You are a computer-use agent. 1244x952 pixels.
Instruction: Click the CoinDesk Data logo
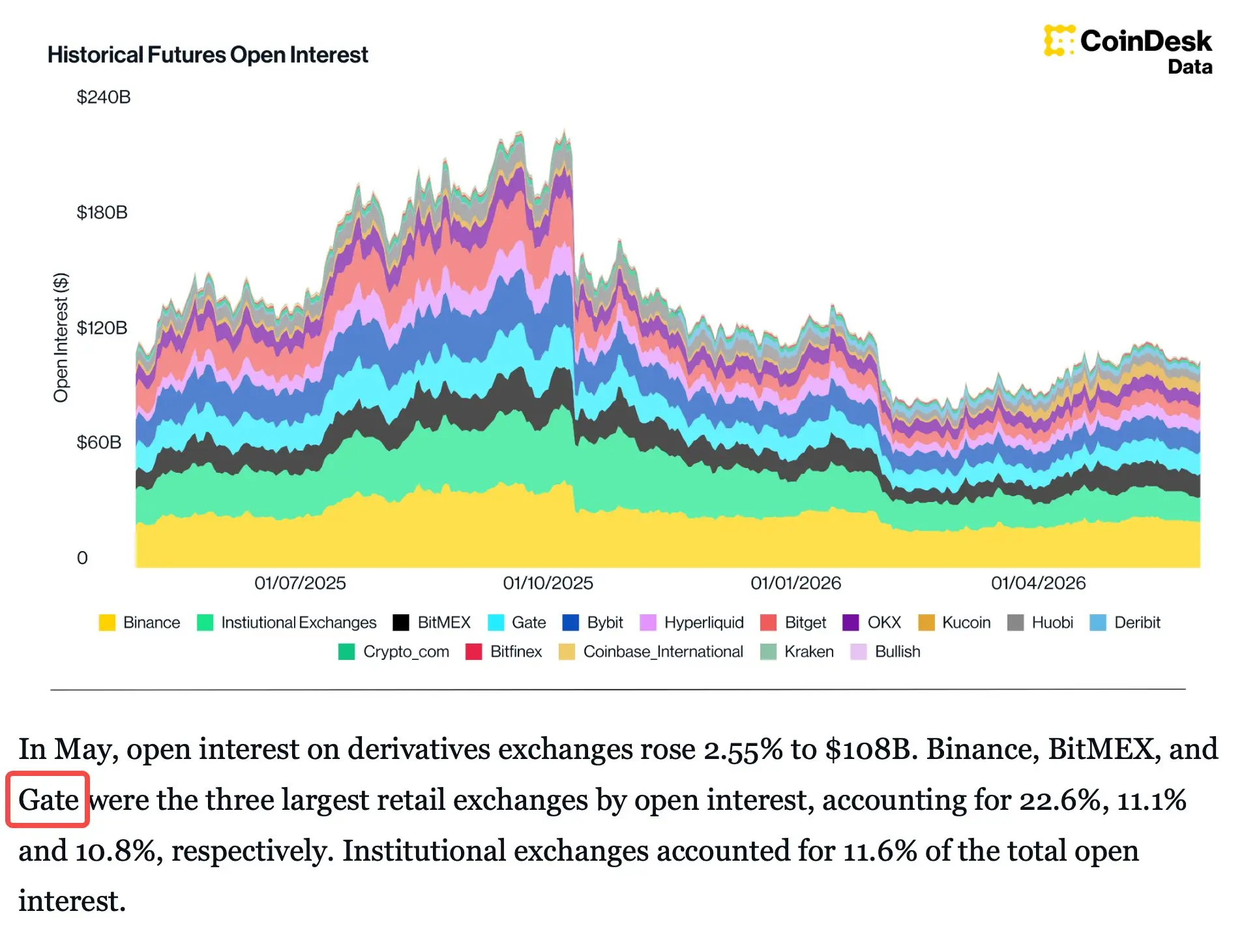(x=1127, y=50)
